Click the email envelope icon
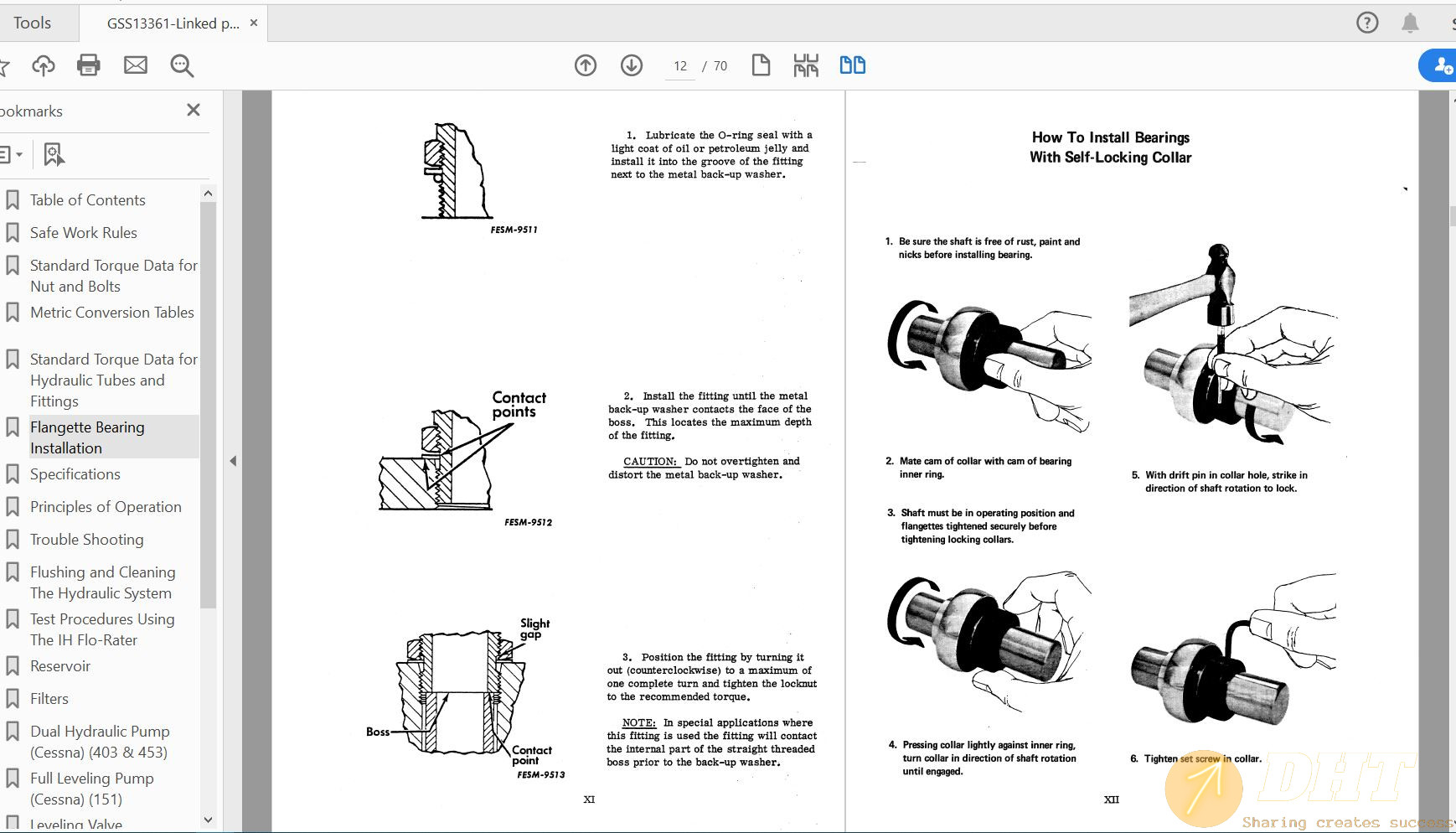The width and height of the screenshot is (1456, 833). pos(136,65)
